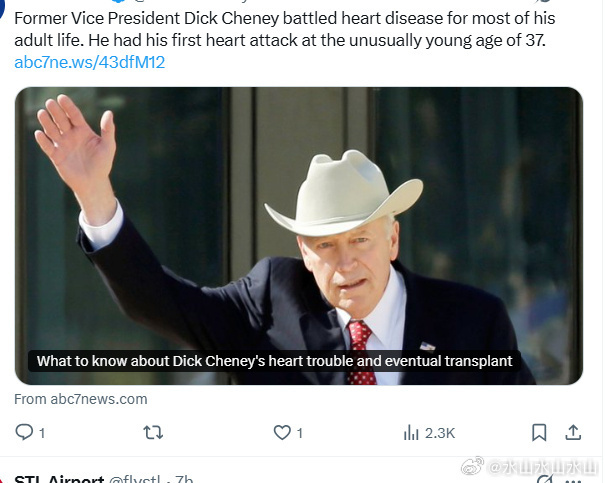Click the reply count number

42,433
